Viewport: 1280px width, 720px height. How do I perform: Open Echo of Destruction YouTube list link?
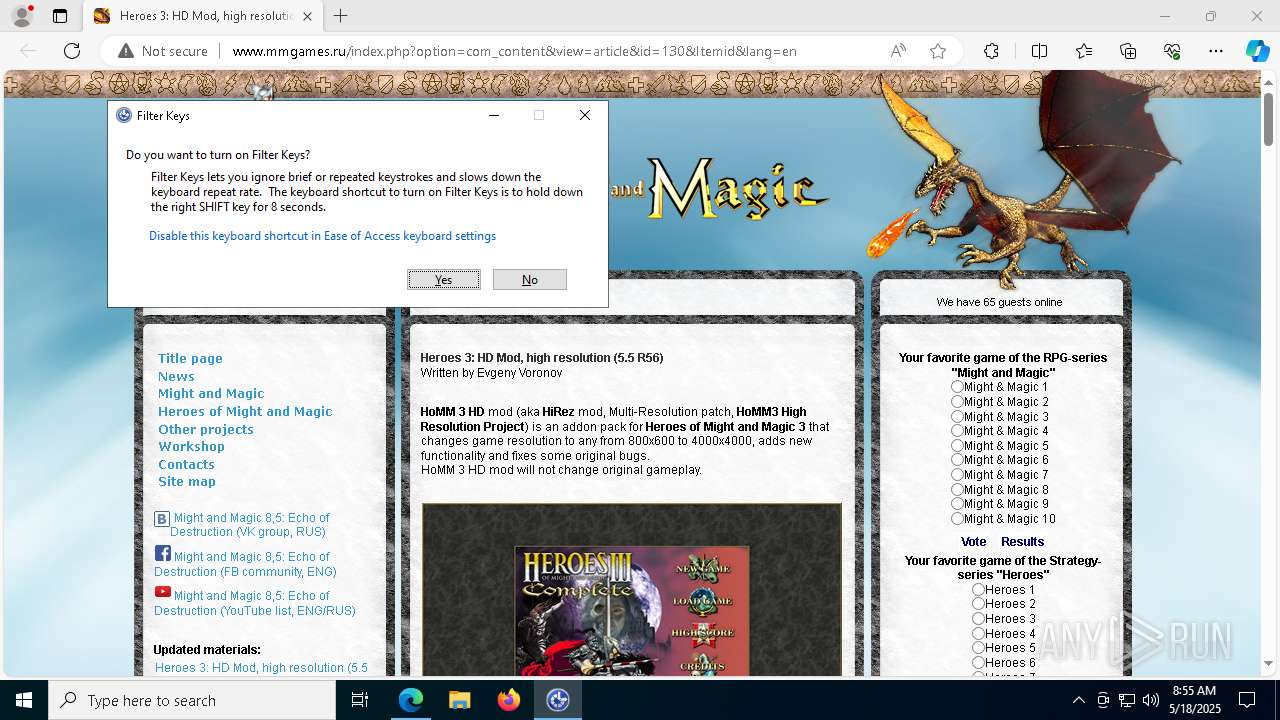[255, 603]
